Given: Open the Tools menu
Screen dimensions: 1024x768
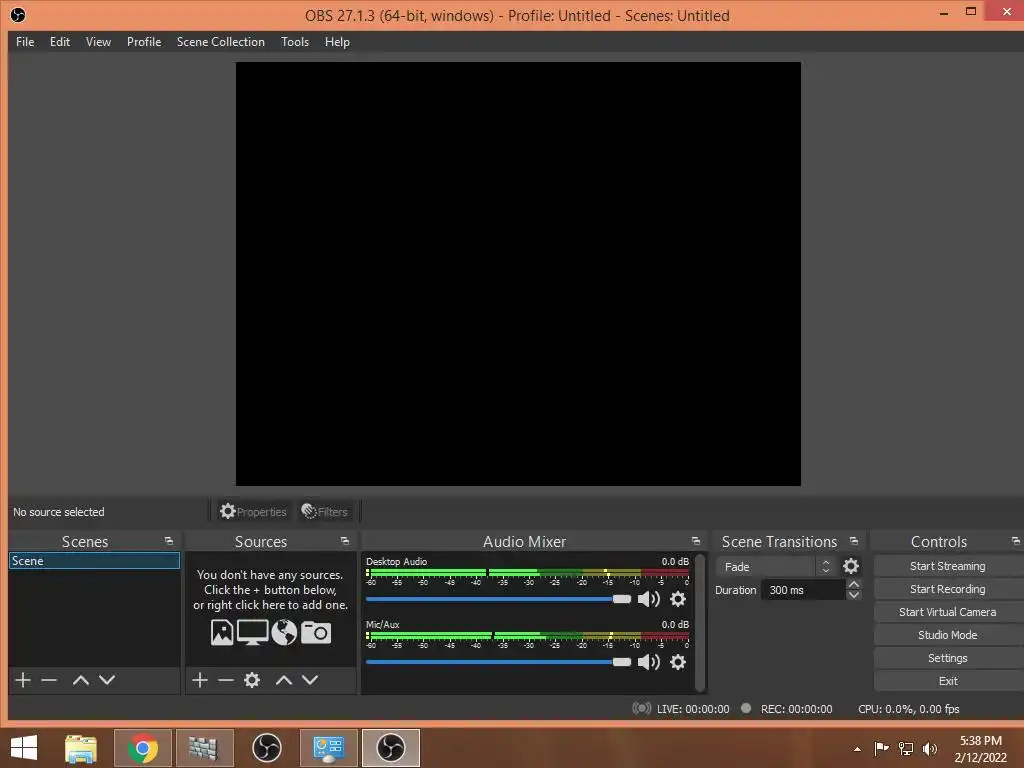Looking at the screenshot, I should 295,42.
